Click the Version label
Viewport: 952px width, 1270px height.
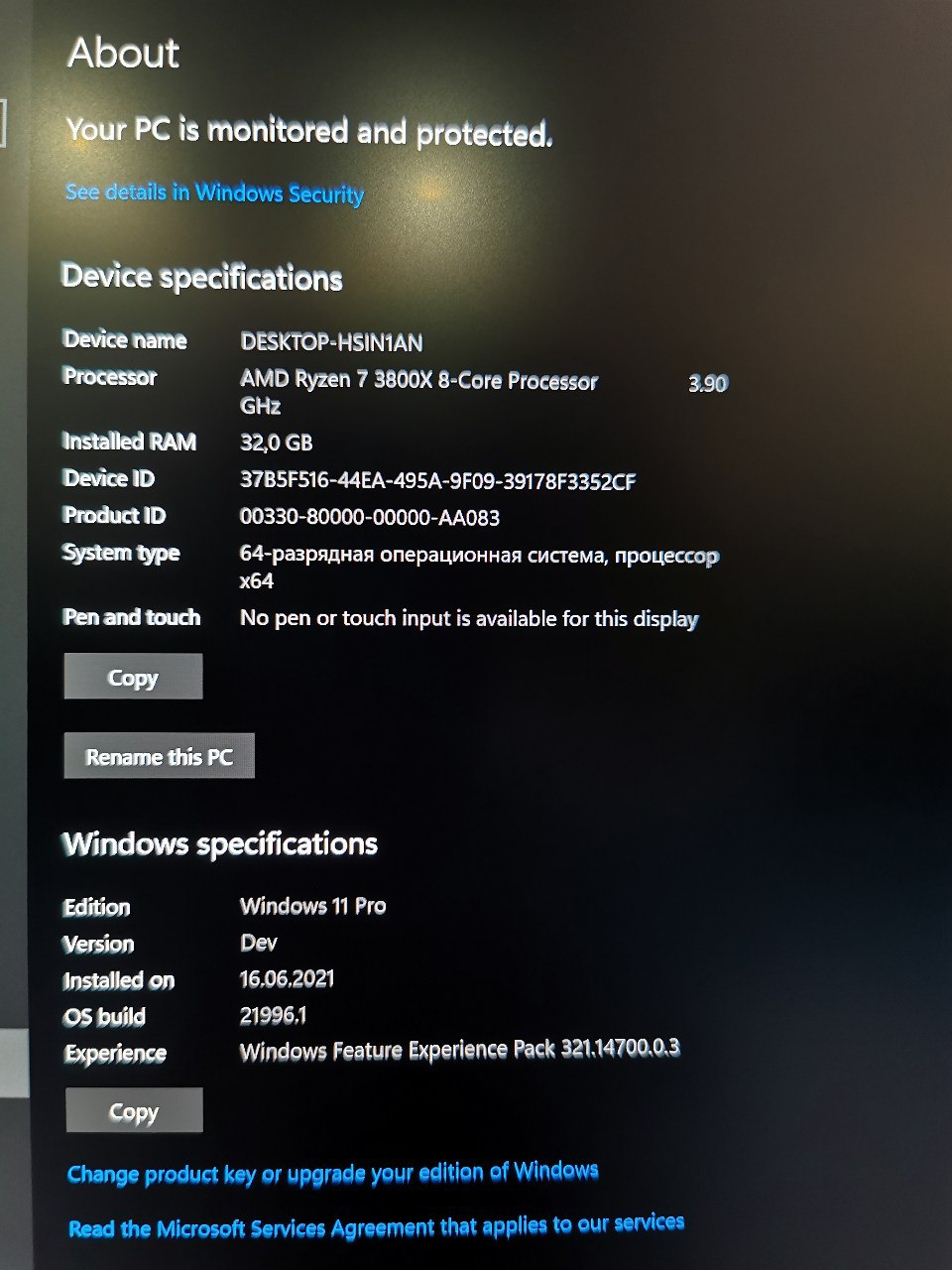click(x=99, y=944)
